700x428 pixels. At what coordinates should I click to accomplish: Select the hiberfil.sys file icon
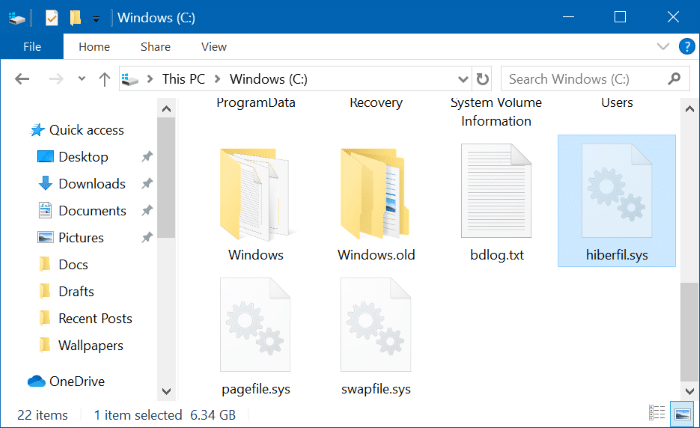click(617, 191)
